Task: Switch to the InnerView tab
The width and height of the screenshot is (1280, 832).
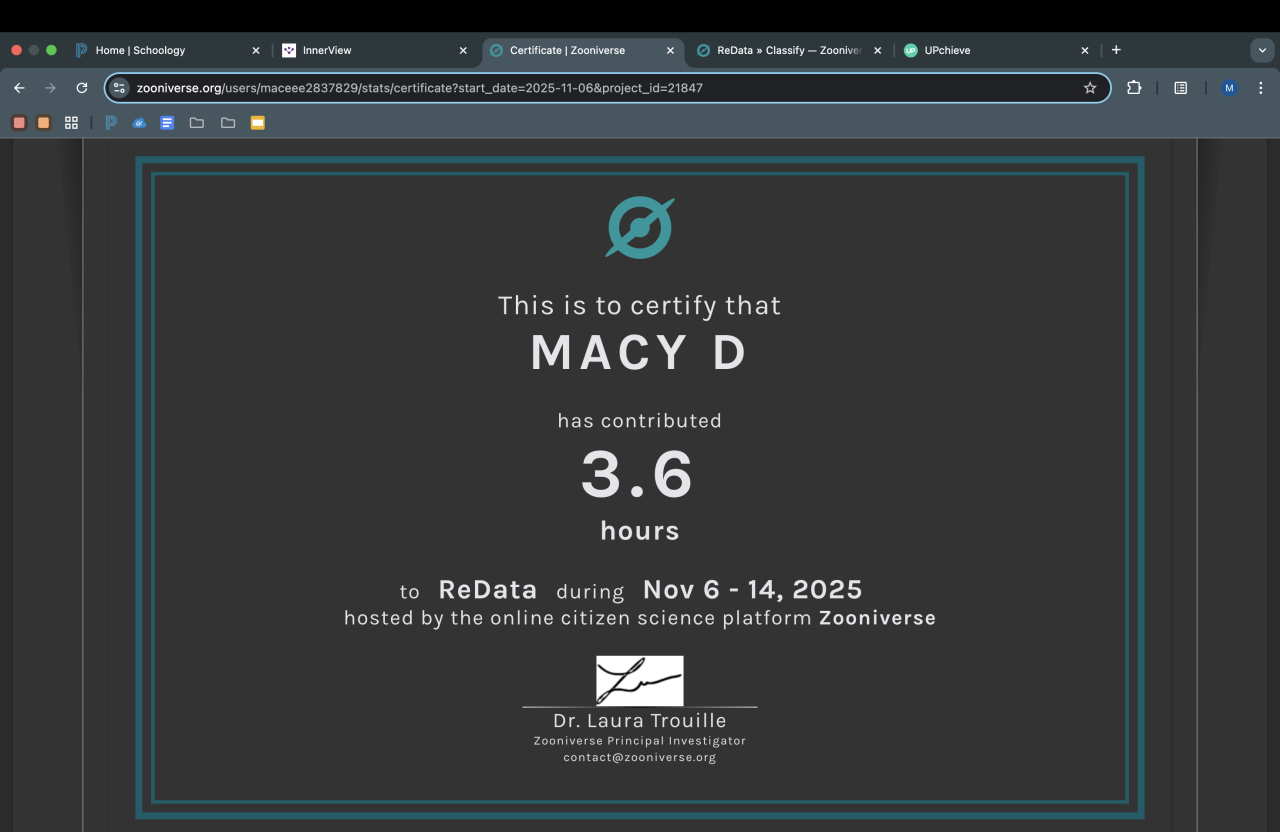Action: (375, 50)
